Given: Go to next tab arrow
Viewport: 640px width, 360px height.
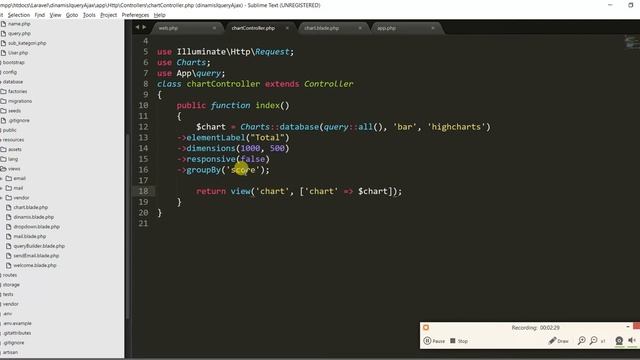Looking at the screenshot, I should 144,27.
